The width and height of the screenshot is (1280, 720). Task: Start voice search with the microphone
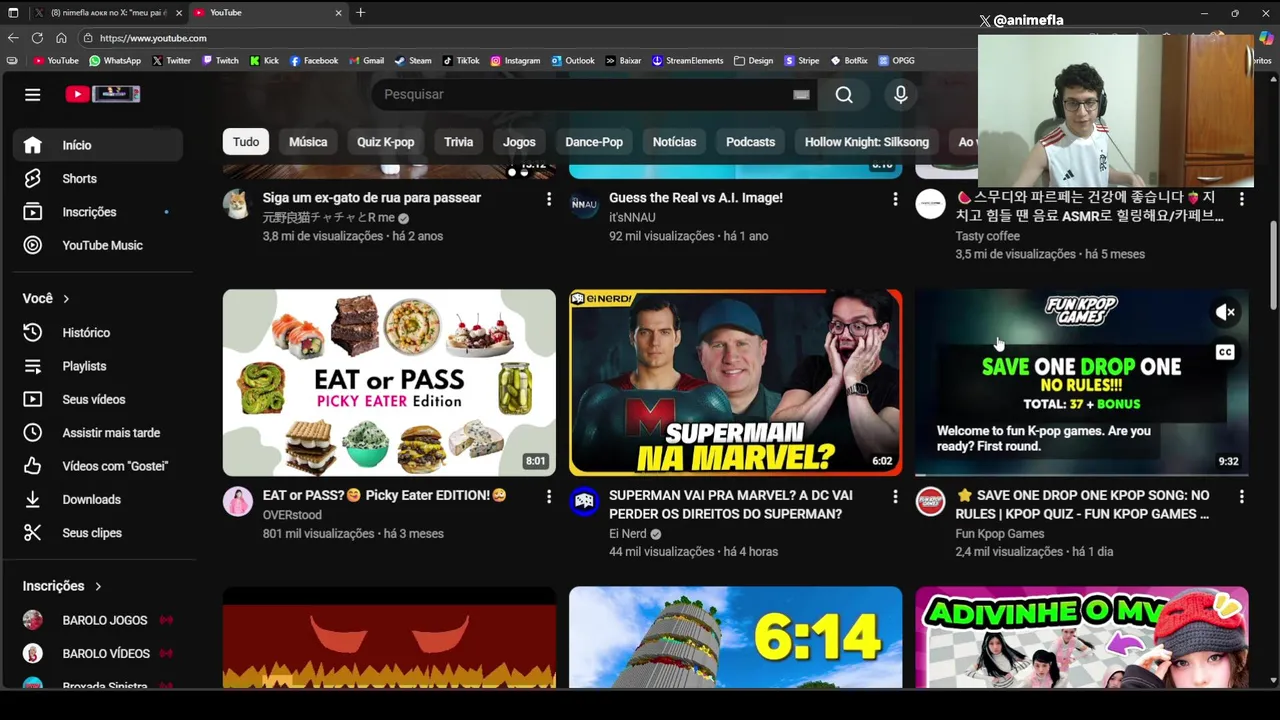(x=900, y=94)
